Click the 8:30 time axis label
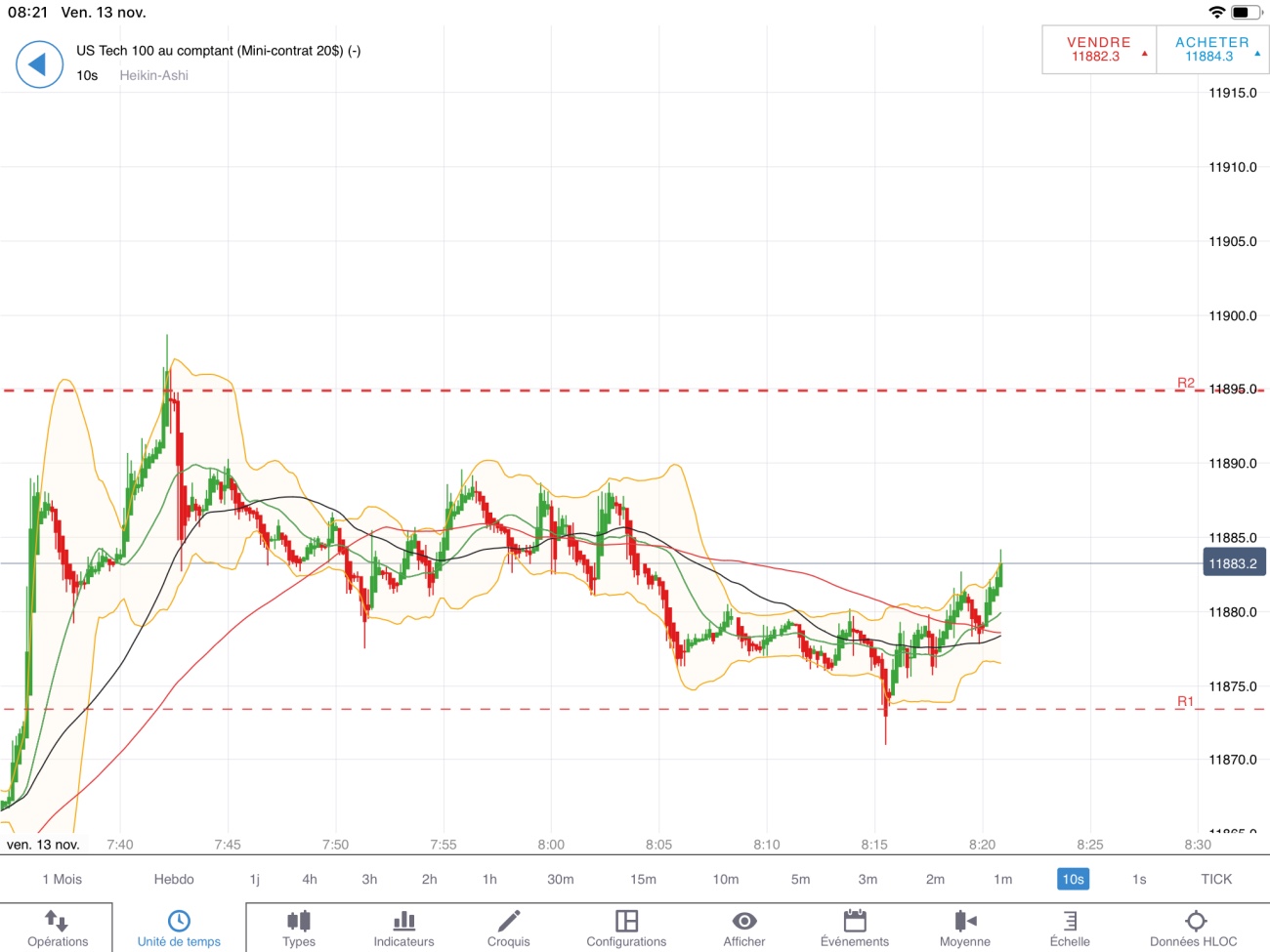 tap(1198, 845)
